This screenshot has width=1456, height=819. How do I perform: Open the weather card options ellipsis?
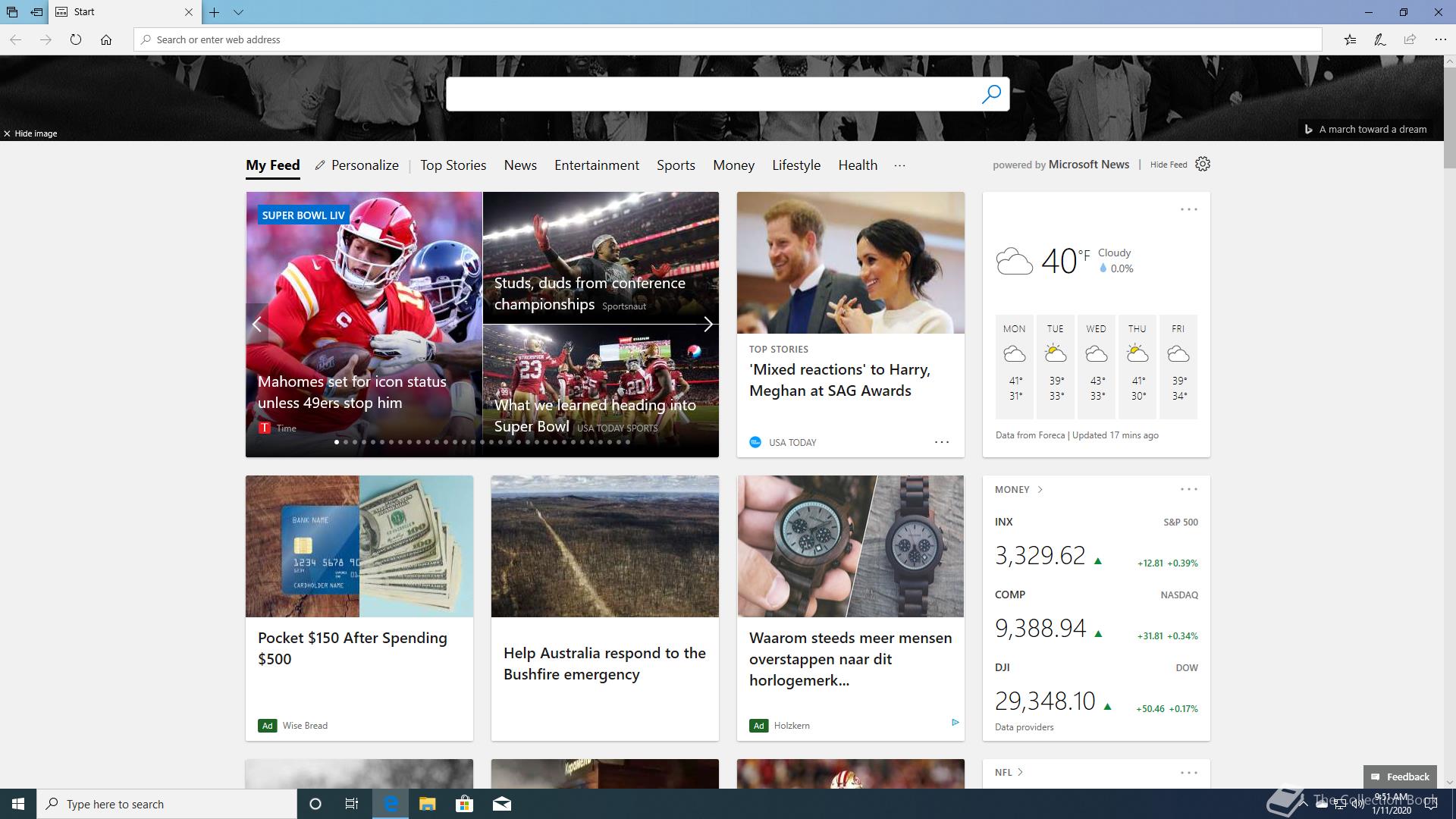1189,209
